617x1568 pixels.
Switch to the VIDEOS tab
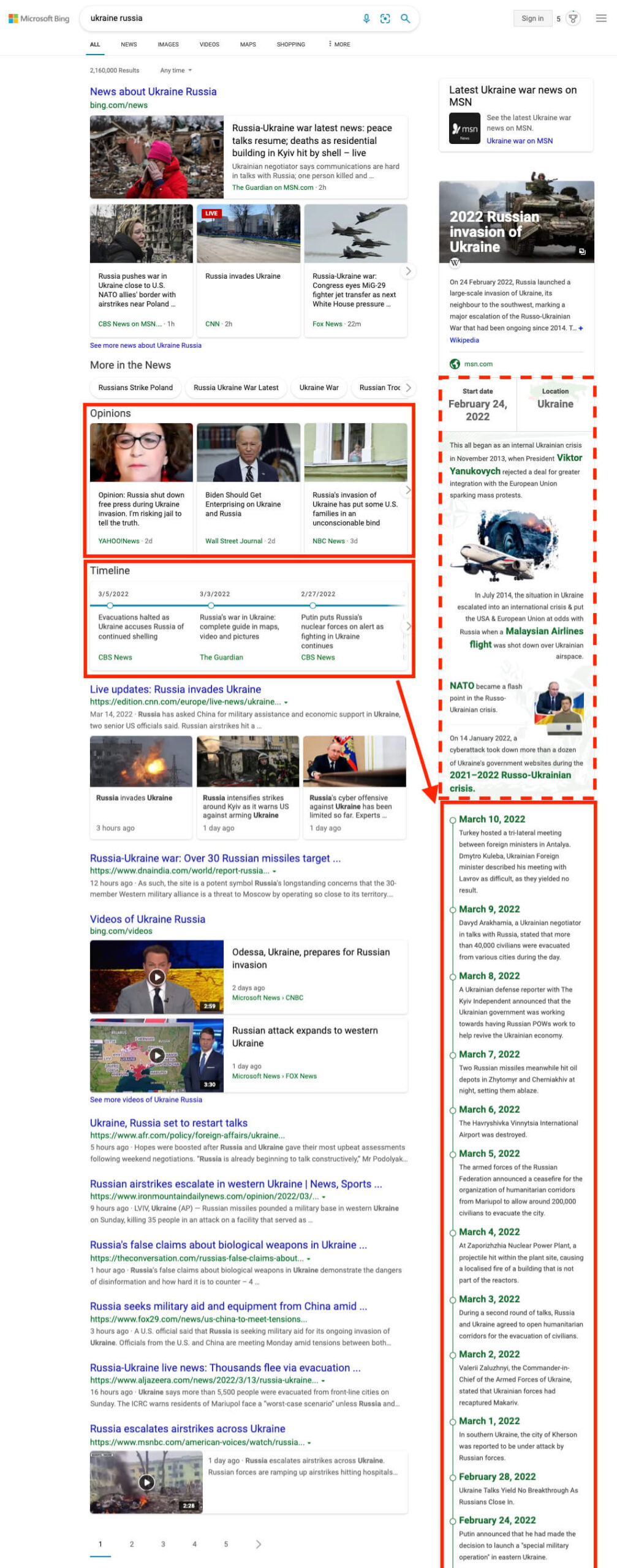[x=209, y=44]
